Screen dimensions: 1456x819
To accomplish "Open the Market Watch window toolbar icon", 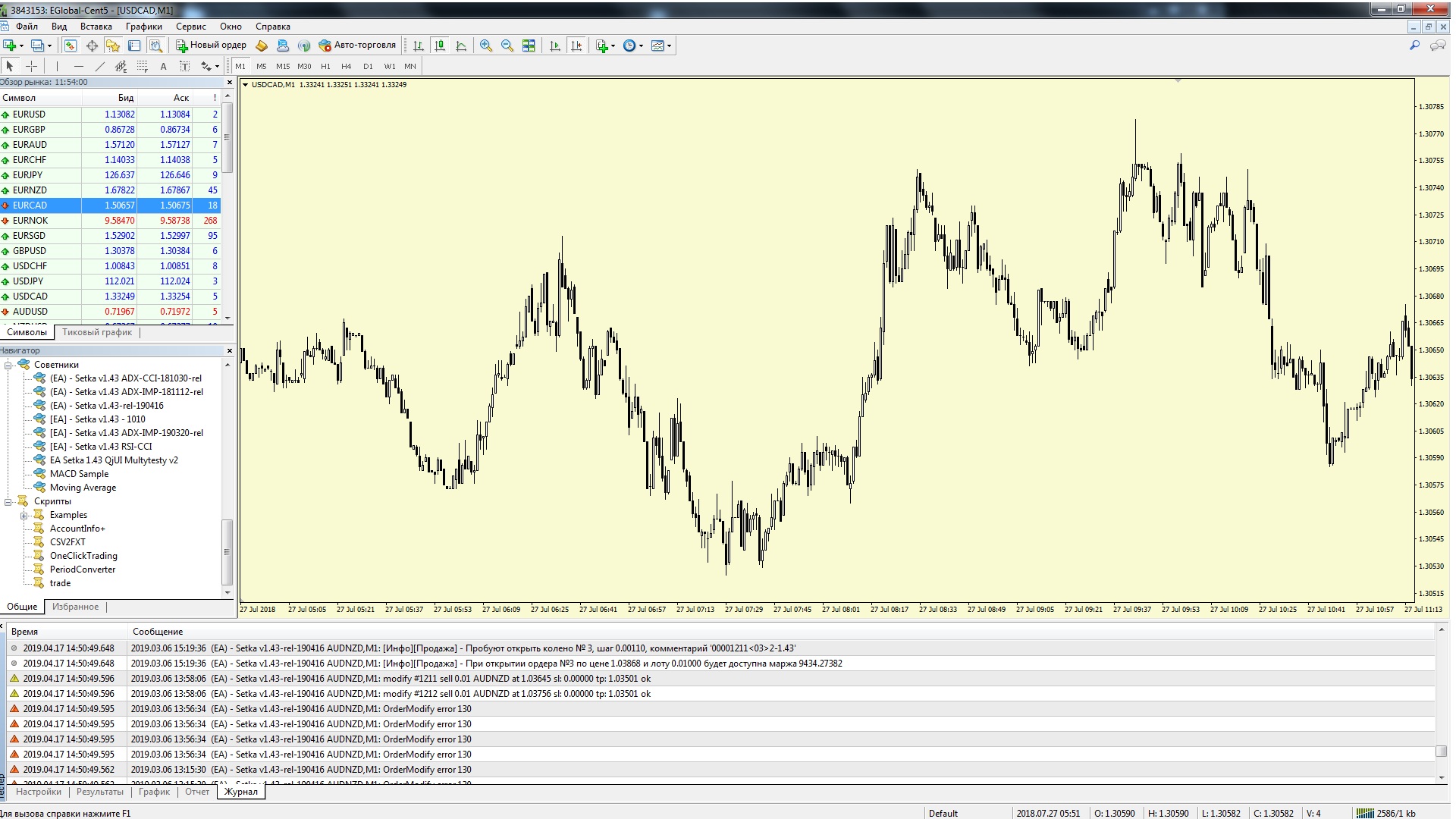I will [71, 45].
